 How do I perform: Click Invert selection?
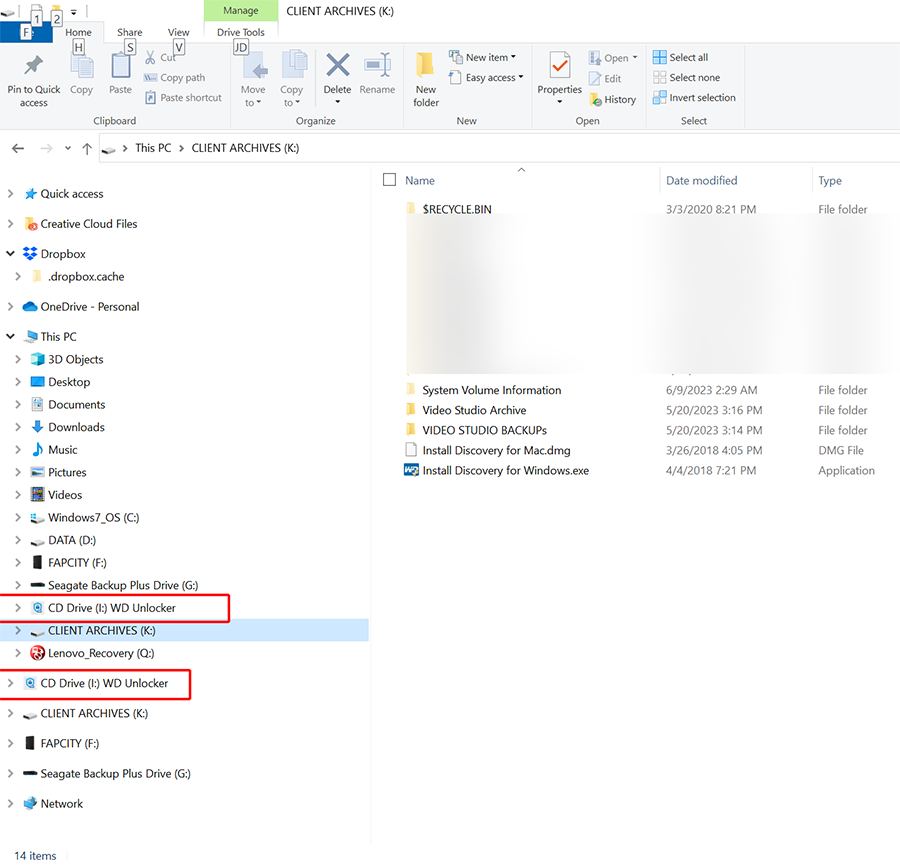click(695, 98)
